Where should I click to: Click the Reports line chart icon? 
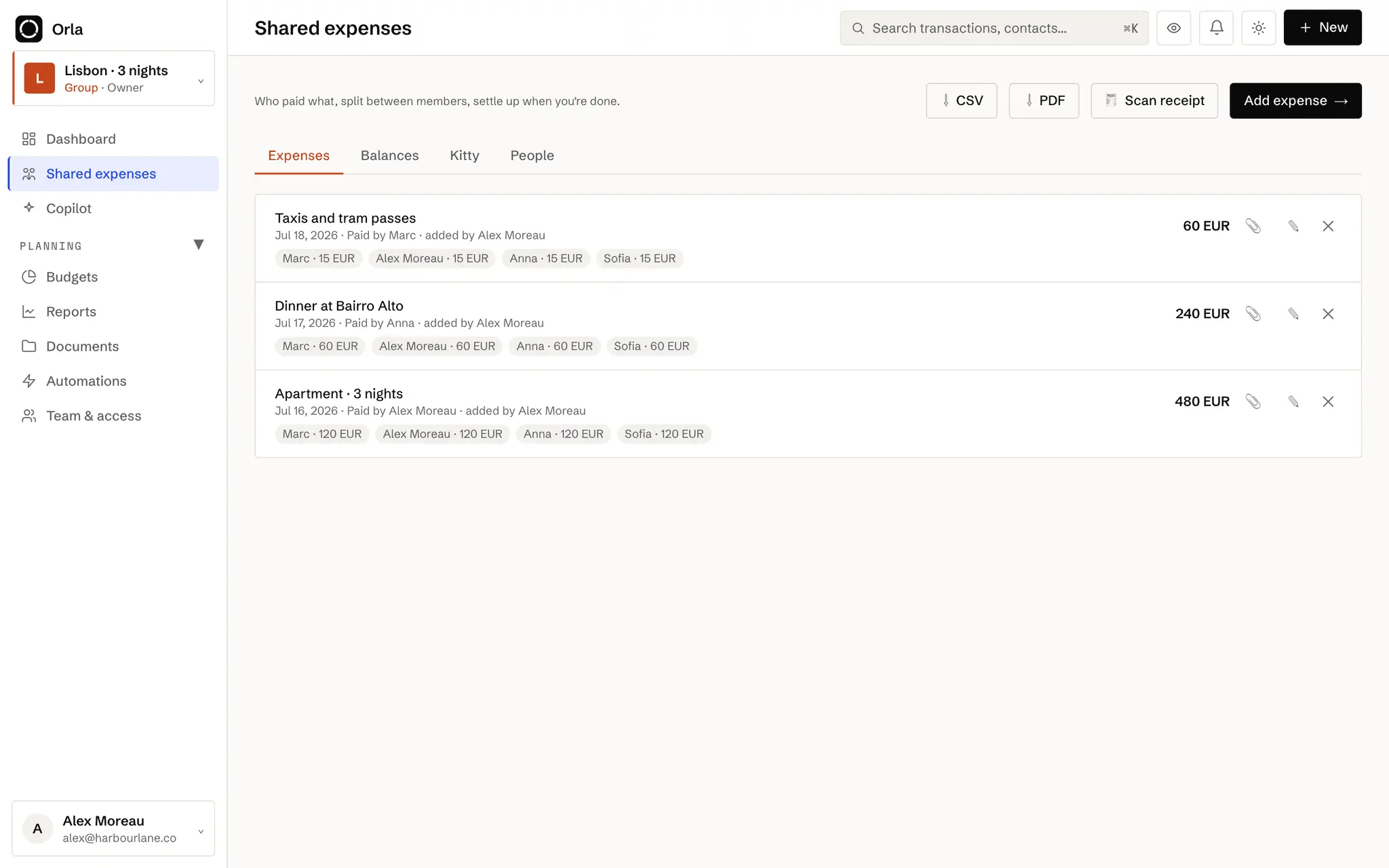coord(28,311)
